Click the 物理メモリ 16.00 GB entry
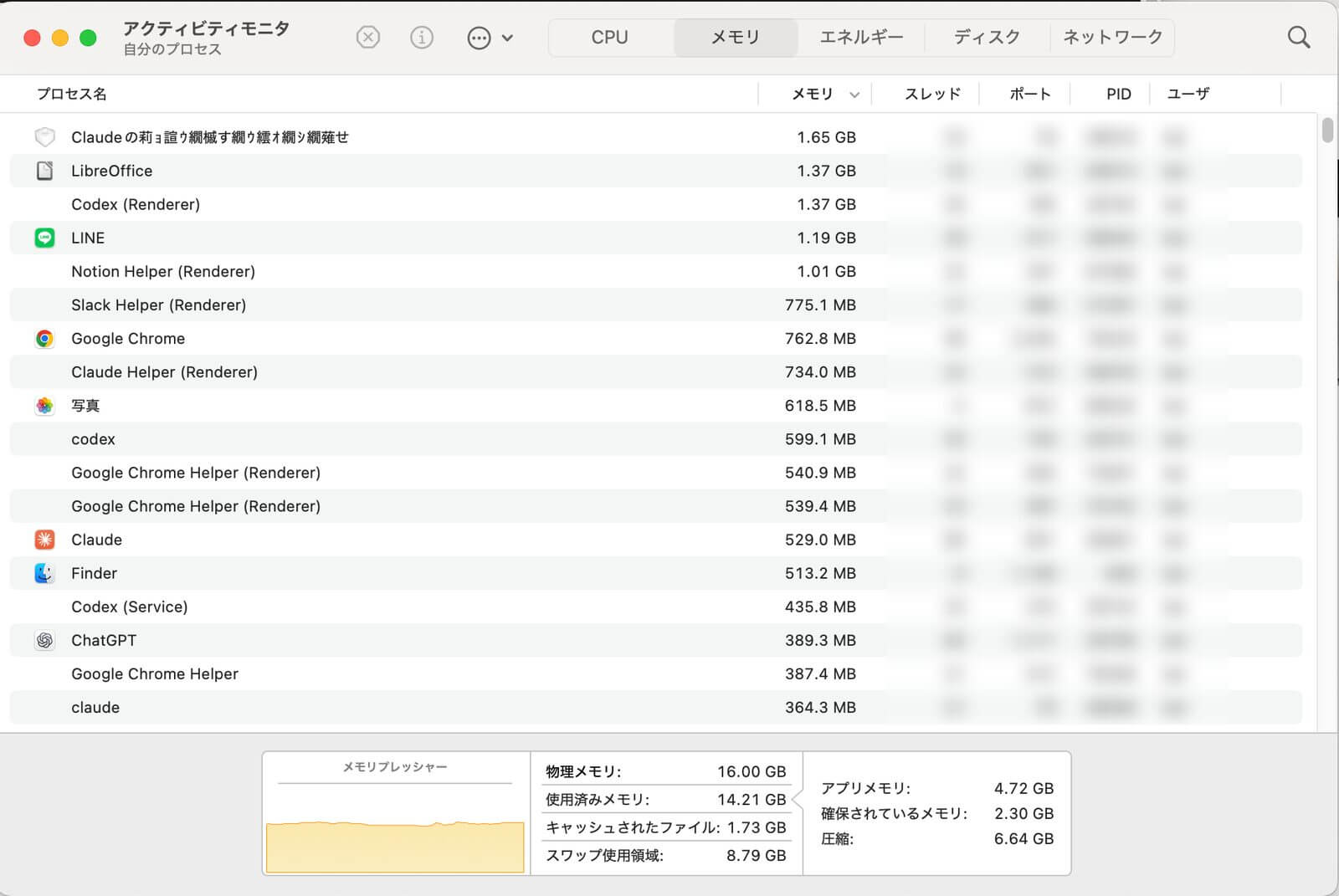Viewport: 1339px width, 896px height. pyautogui.click(x=666, y=771)
